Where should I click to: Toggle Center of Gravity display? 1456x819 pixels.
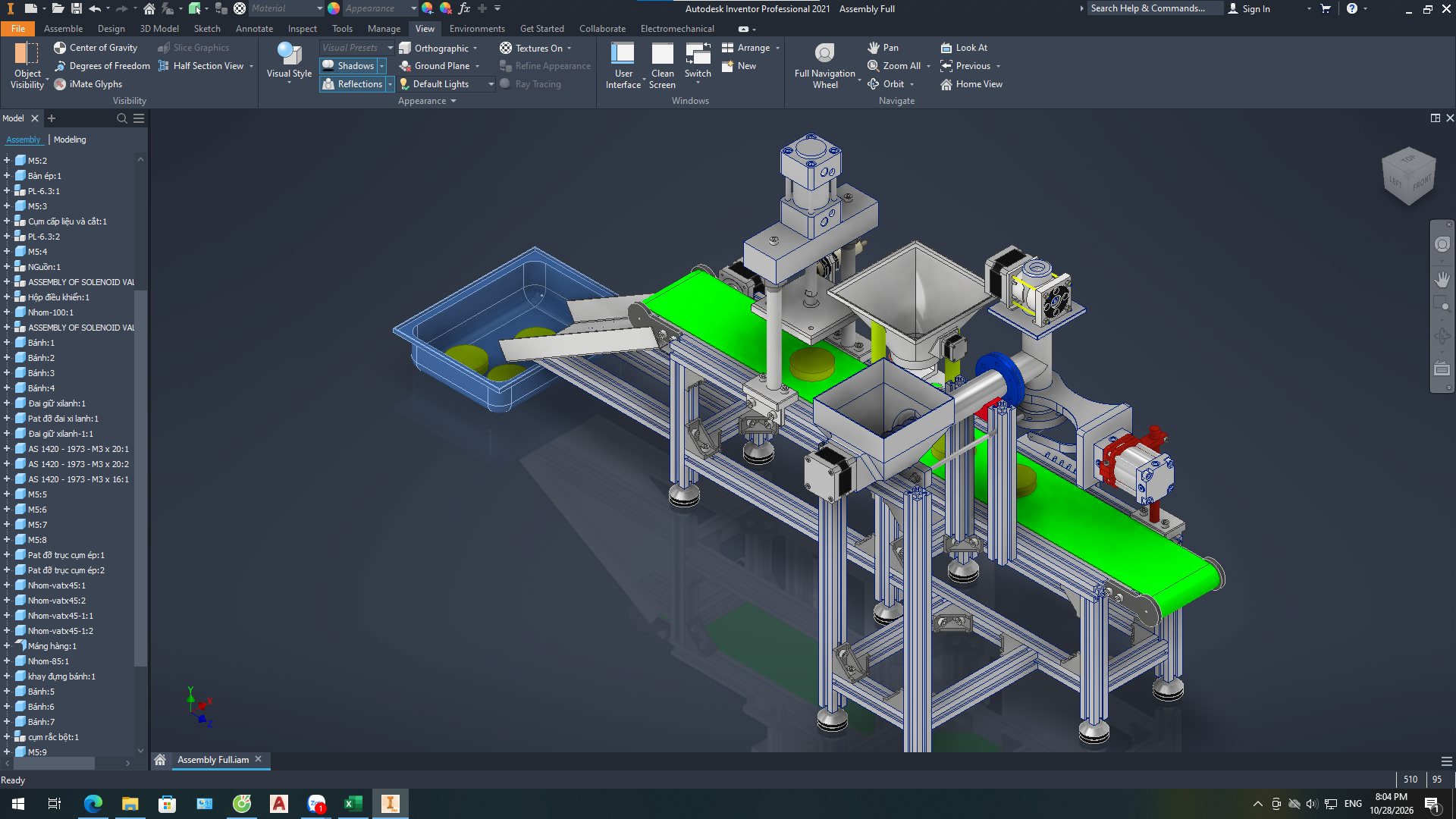[x=96, y=48]
